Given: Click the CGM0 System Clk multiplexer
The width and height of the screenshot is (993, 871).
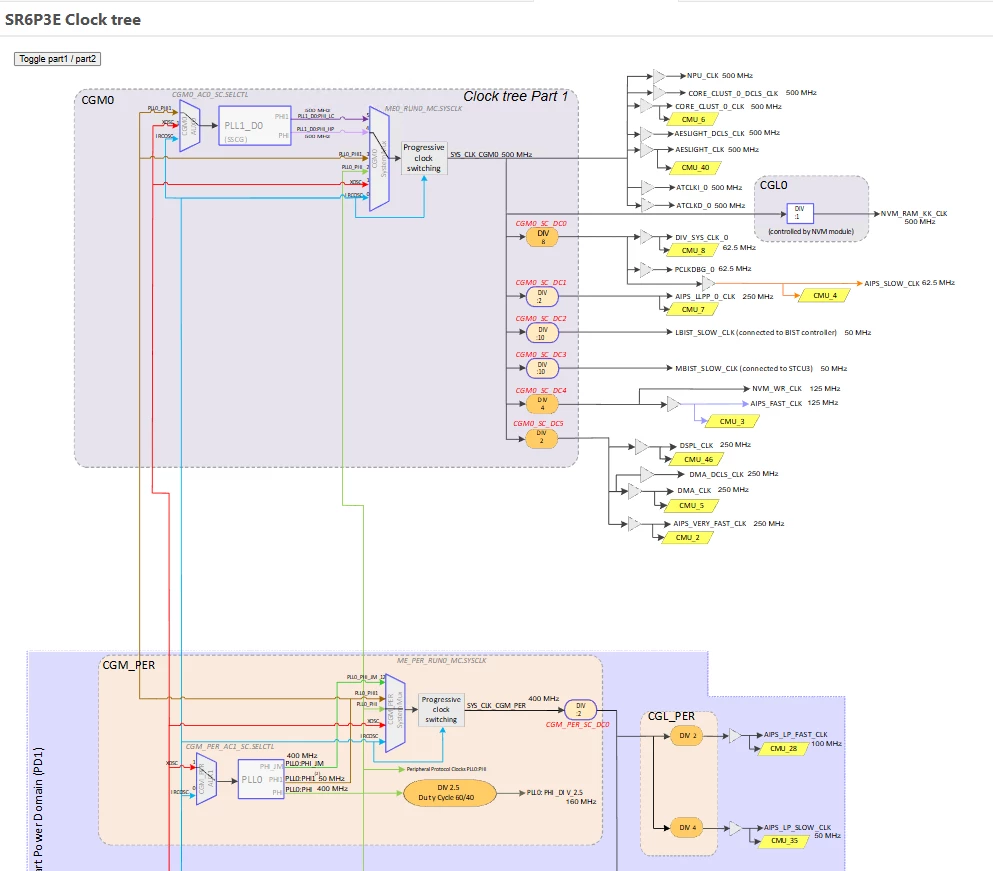Looking at the screenshot, I should click(x=379, y=158).
